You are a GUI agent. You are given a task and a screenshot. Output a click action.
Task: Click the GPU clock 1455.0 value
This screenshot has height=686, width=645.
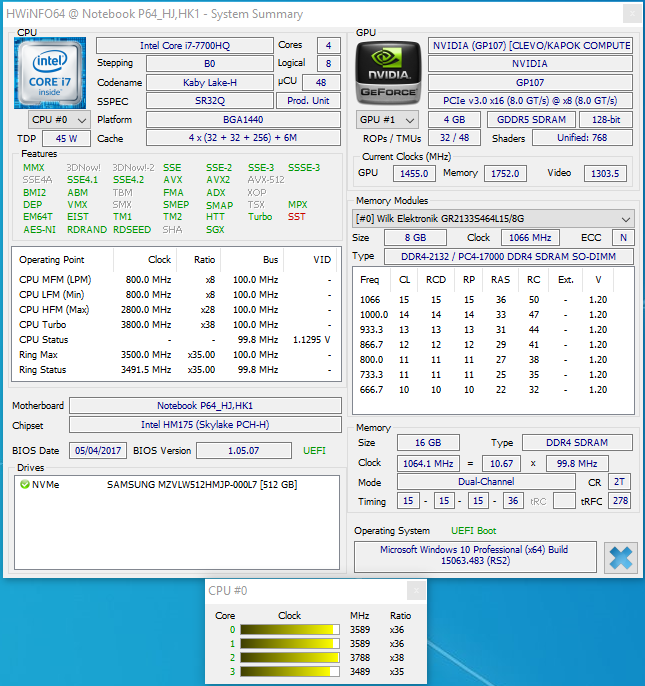414,173
